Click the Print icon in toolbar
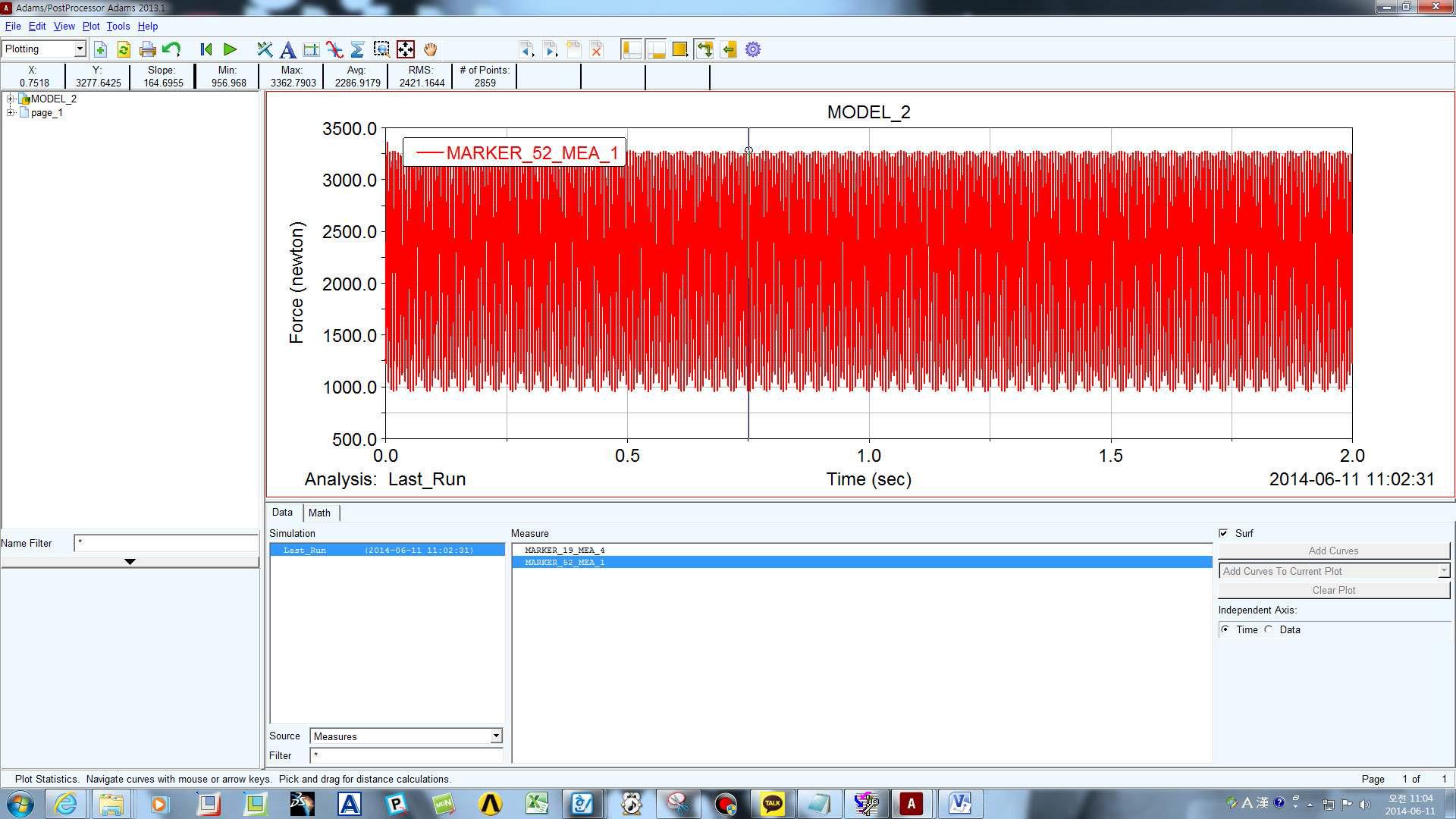Image resolution: width=1456 pixels, height=819 pixels. (x=148, y=50)
